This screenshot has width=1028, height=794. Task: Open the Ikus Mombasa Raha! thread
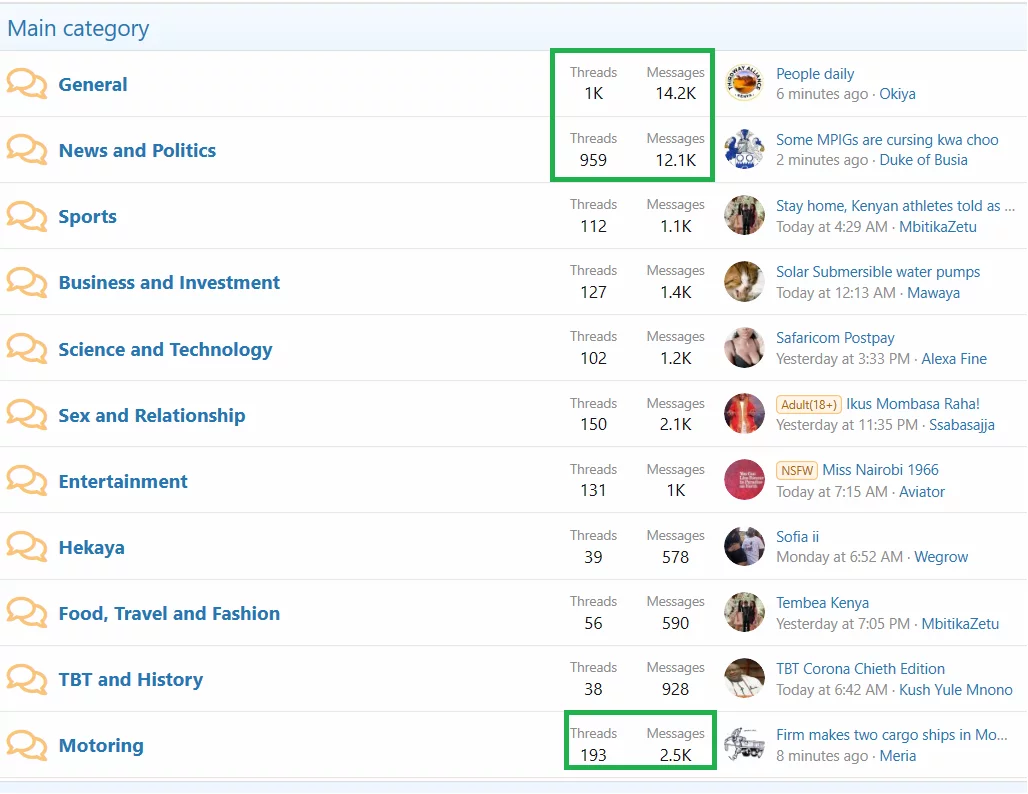(x=913, y=404)
